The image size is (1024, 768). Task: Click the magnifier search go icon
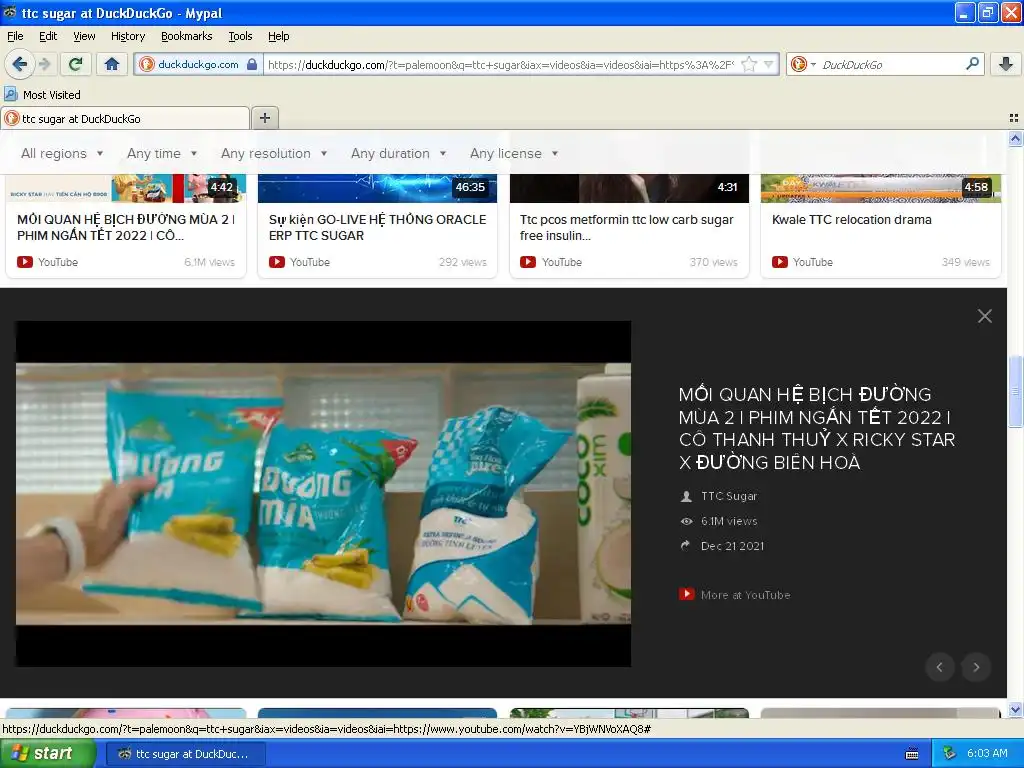click(x=972, y=64)
